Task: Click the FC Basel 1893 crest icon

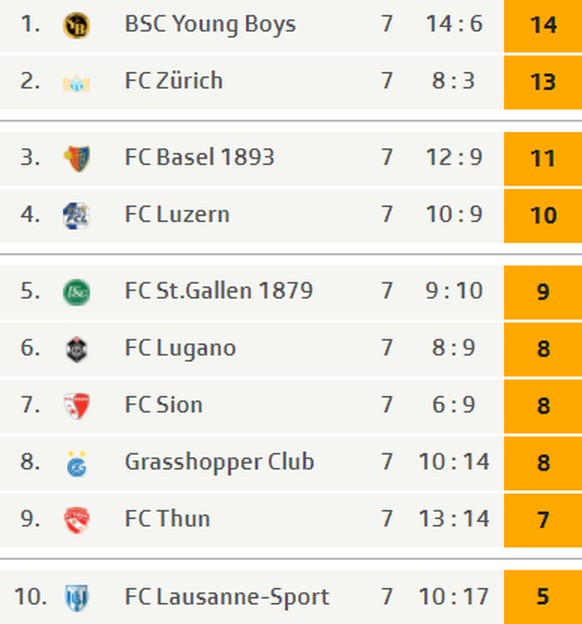Action: coord(76,158)
